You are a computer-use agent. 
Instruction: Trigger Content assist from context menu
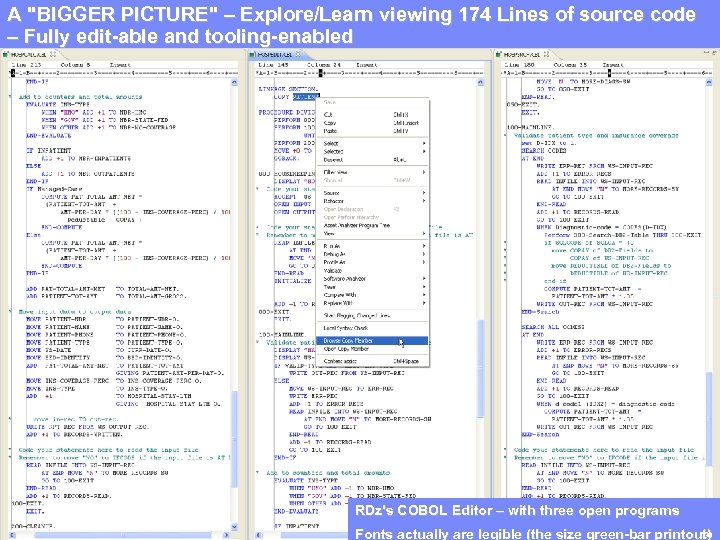[372, 361]
